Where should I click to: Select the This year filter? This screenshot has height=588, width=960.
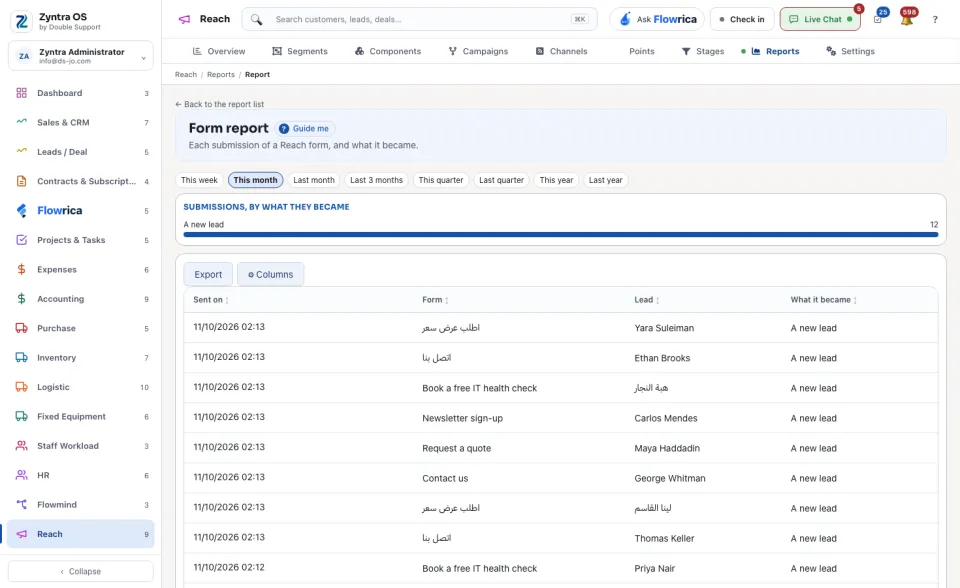pyautogui.click(x=557, y=180)
